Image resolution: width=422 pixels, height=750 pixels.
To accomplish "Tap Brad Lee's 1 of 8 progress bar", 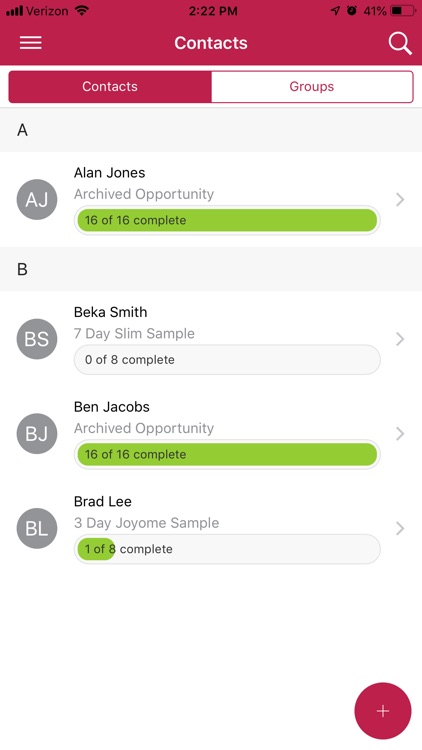I will (x=227, y=549).
